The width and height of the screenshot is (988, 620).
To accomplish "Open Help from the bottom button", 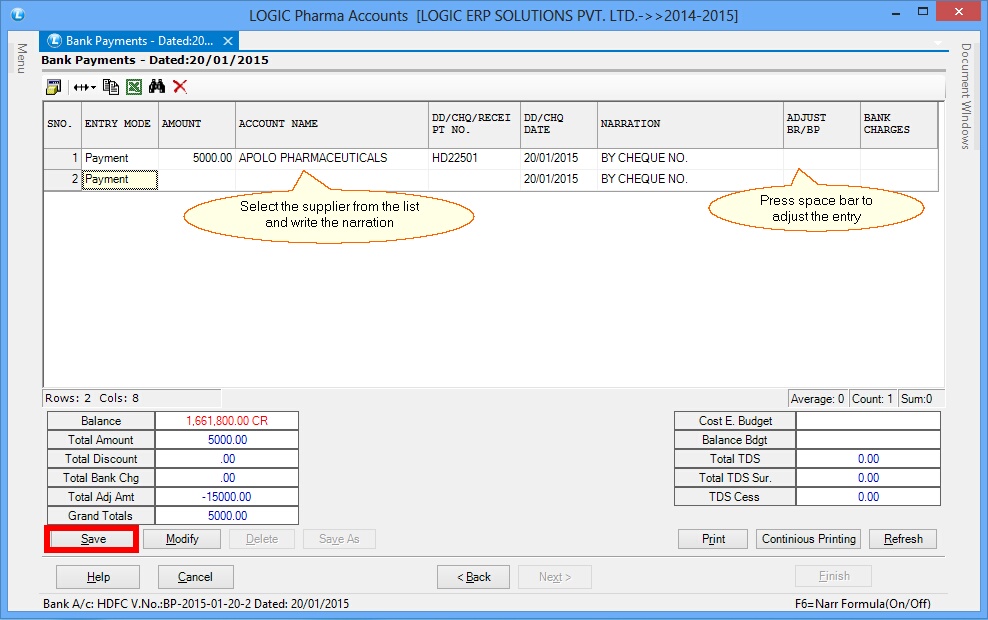I will pos(98,577).
